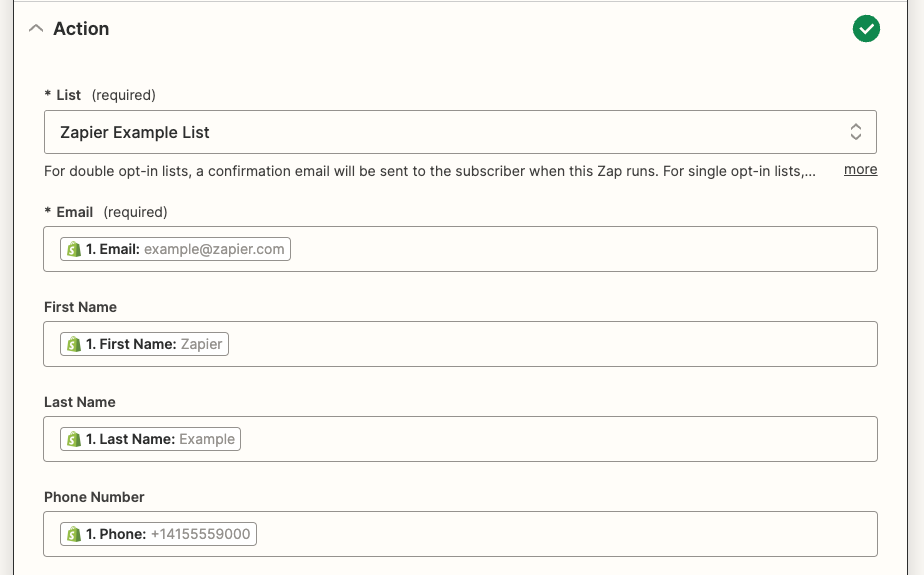Click Shopify icon in the Email pill

[73, 249]
